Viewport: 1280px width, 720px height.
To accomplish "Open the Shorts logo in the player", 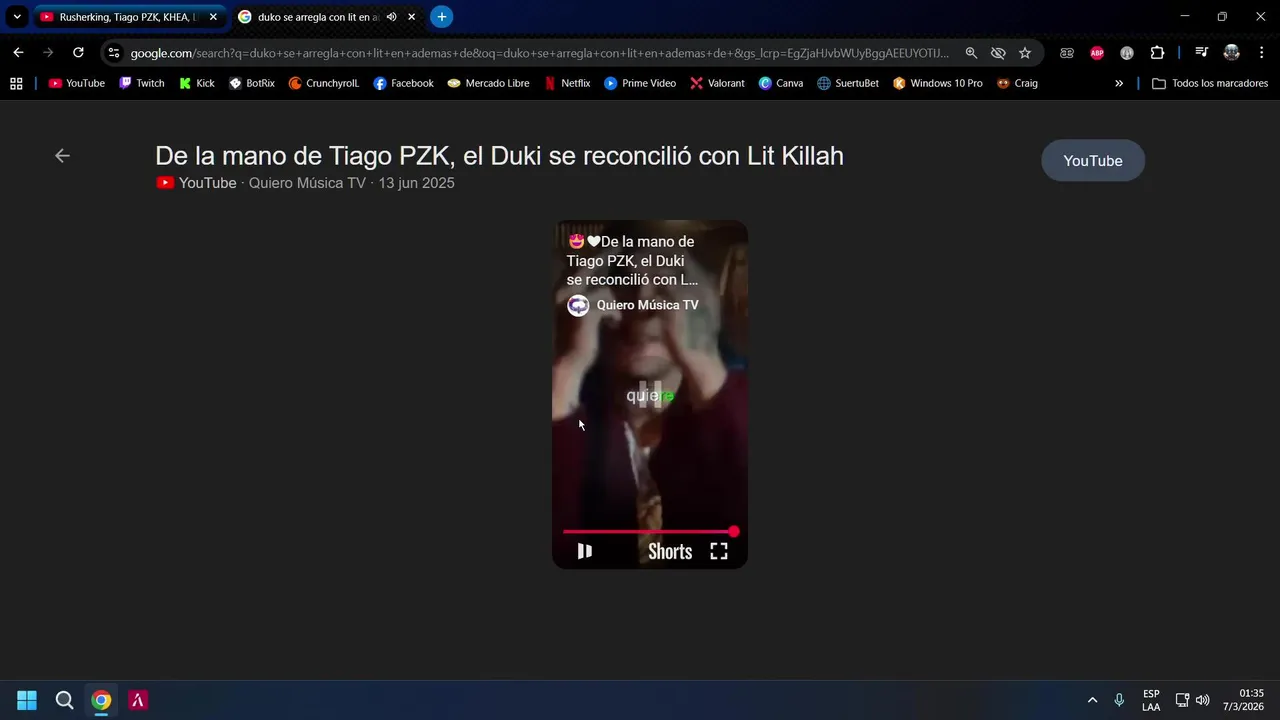I will 670,551.
